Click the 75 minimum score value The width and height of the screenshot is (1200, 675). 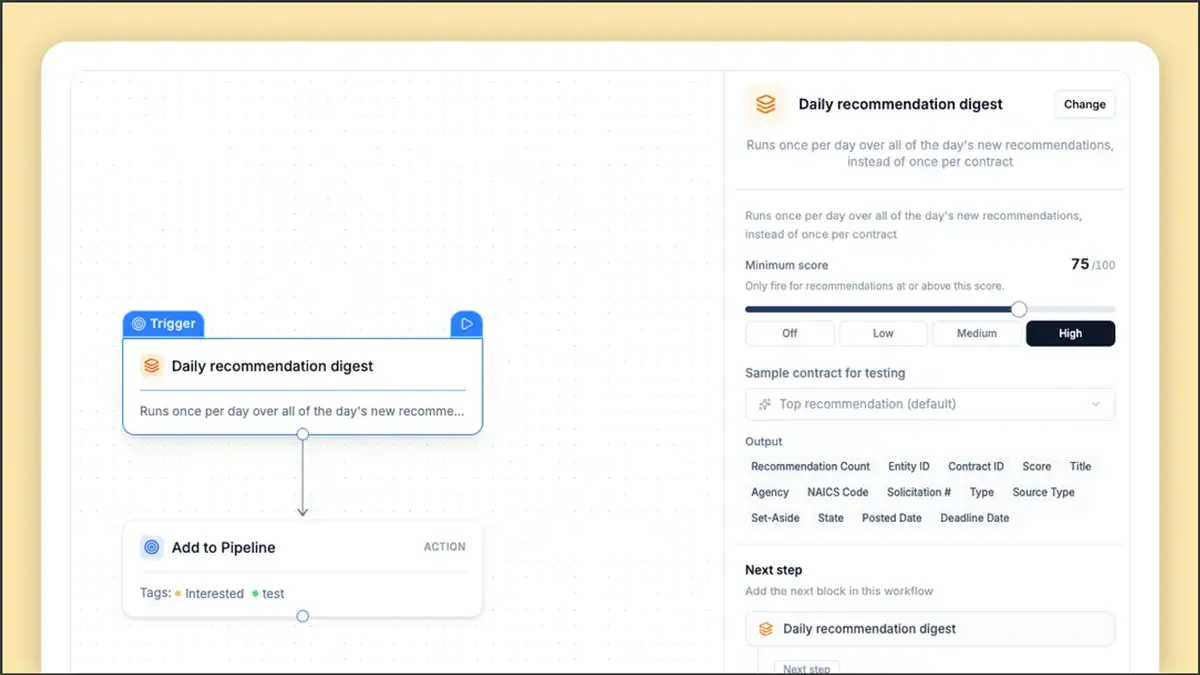coord(1080,264)
